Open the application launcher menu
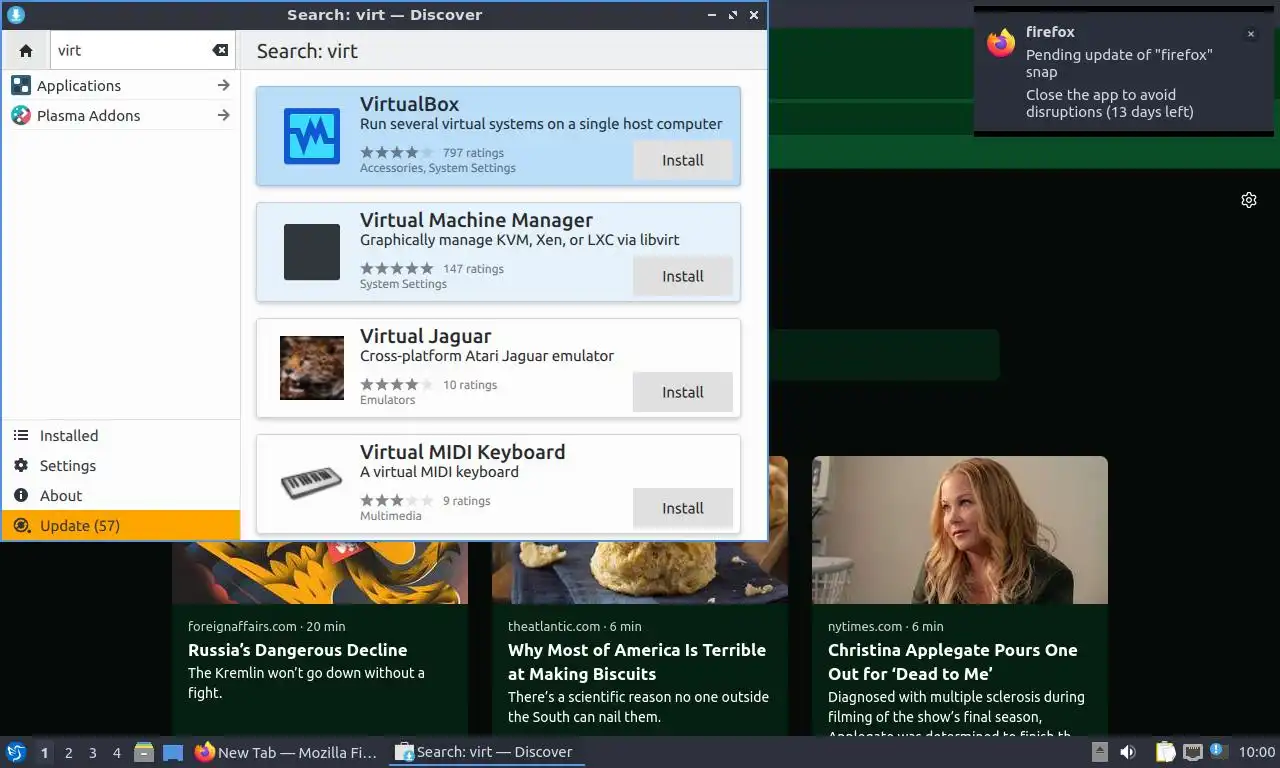 (x=15, y=752)
